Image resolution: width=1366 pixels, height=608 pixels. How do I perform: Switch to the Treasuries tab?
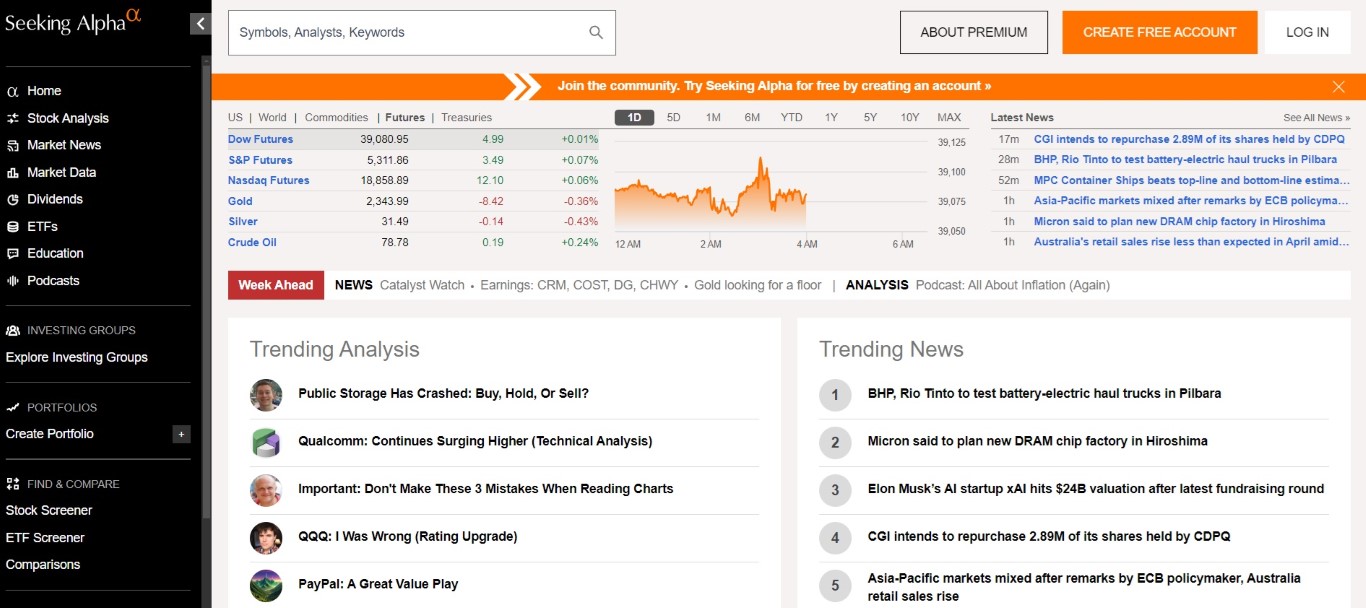click(467, 117)
